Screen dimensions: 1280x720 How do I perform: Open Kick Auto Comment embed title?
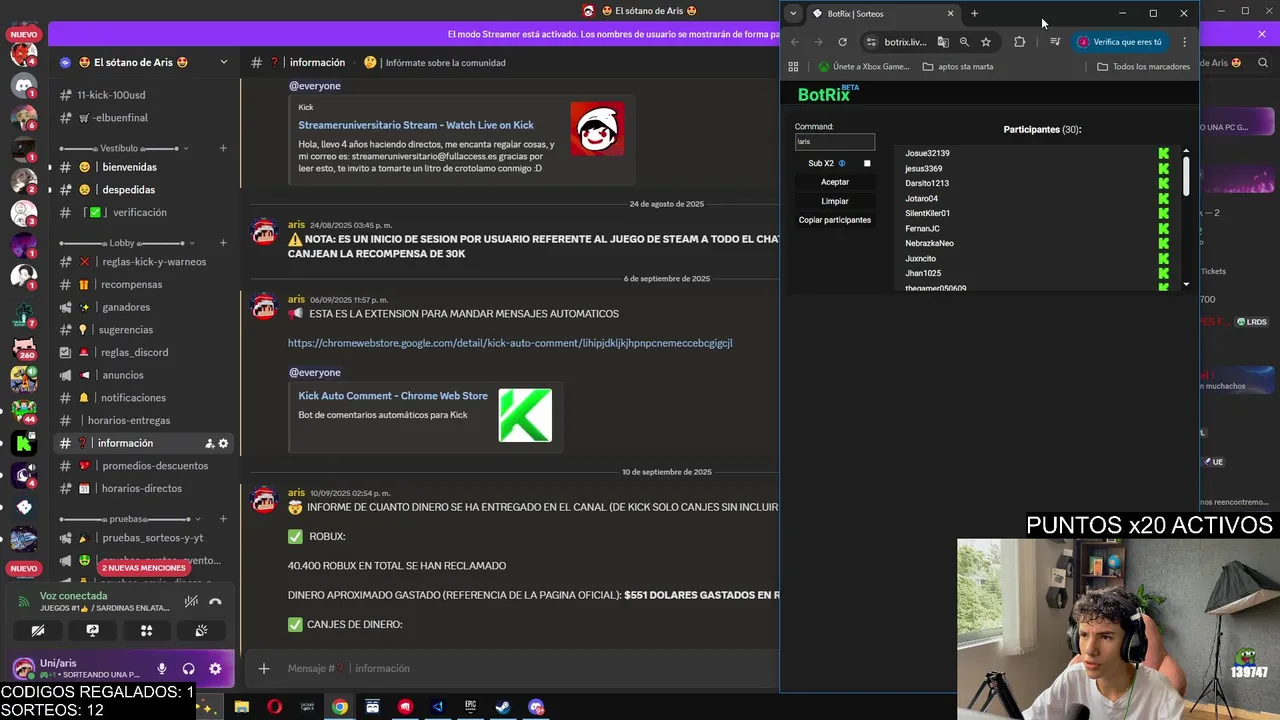[393, 396]
